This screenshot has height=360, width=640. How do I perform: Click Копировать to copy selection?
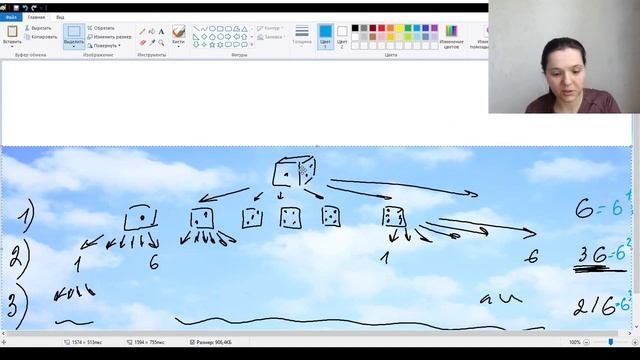coord(41,37)
